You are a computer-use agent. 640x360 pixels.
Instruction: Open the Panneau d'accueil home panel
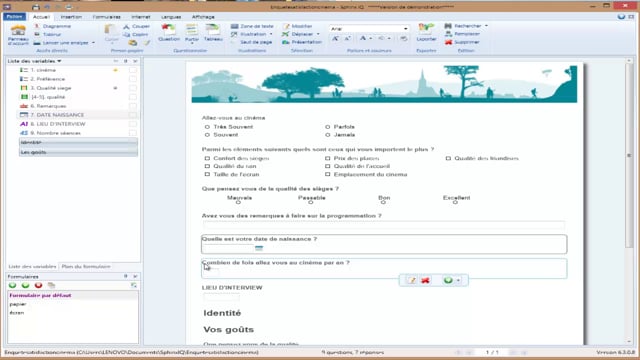[18, 35]
